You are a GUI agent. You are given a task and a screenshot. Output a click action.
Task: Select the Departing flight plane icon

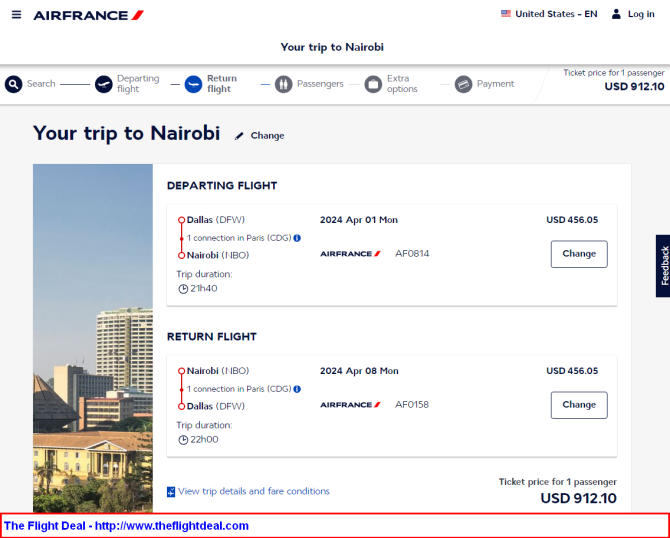click(103, 84)
